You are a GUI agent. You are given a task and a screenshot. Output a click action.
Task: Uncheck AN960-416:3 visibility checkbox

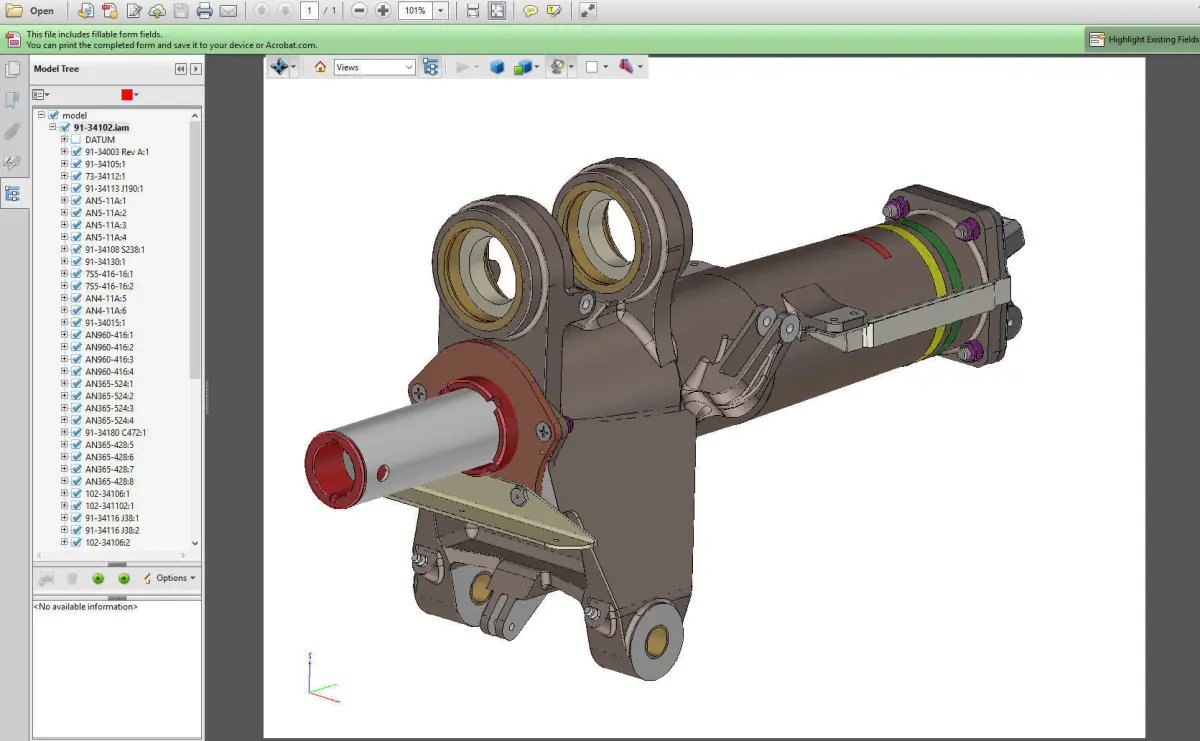[x=76, y=359]
